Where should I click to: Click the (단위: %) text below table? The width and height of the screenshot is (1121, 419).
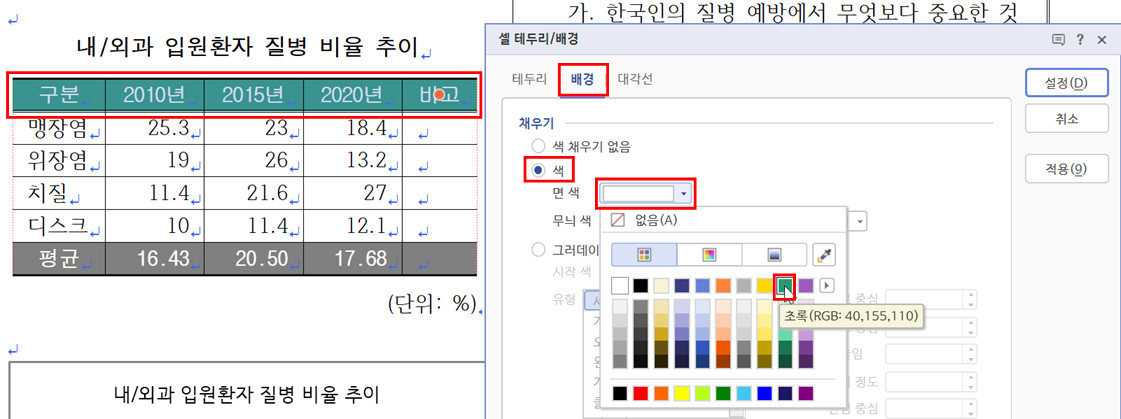(432, 304)
